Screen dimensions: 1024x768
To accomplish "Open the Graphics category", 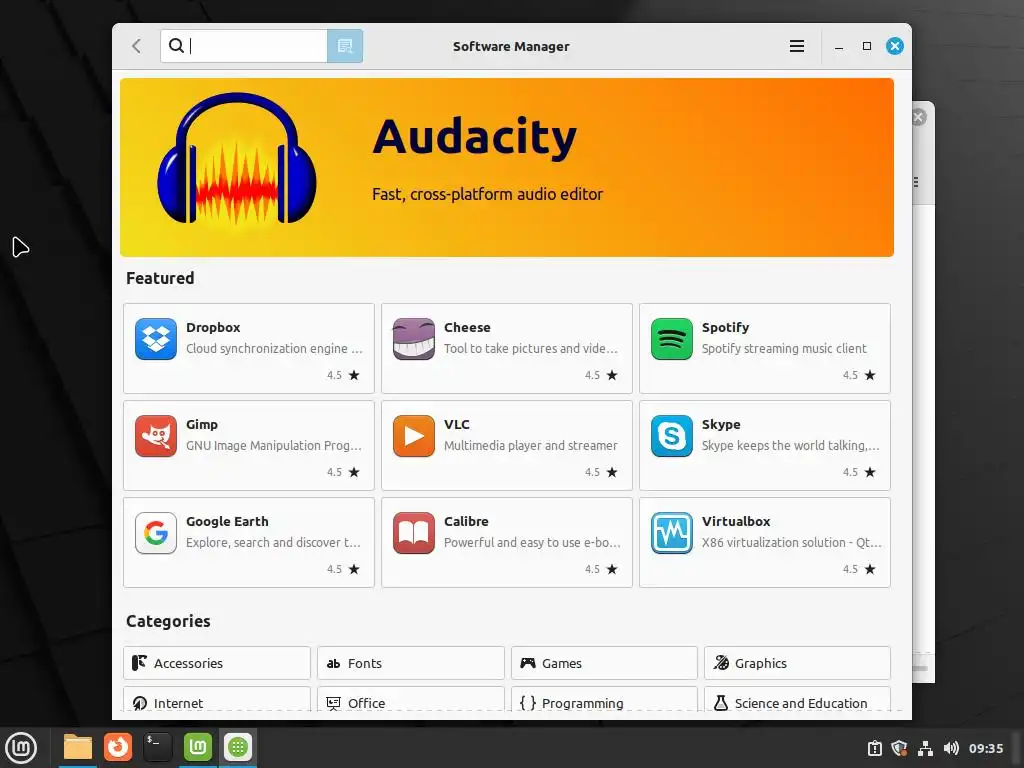I will tap(797, 663).
